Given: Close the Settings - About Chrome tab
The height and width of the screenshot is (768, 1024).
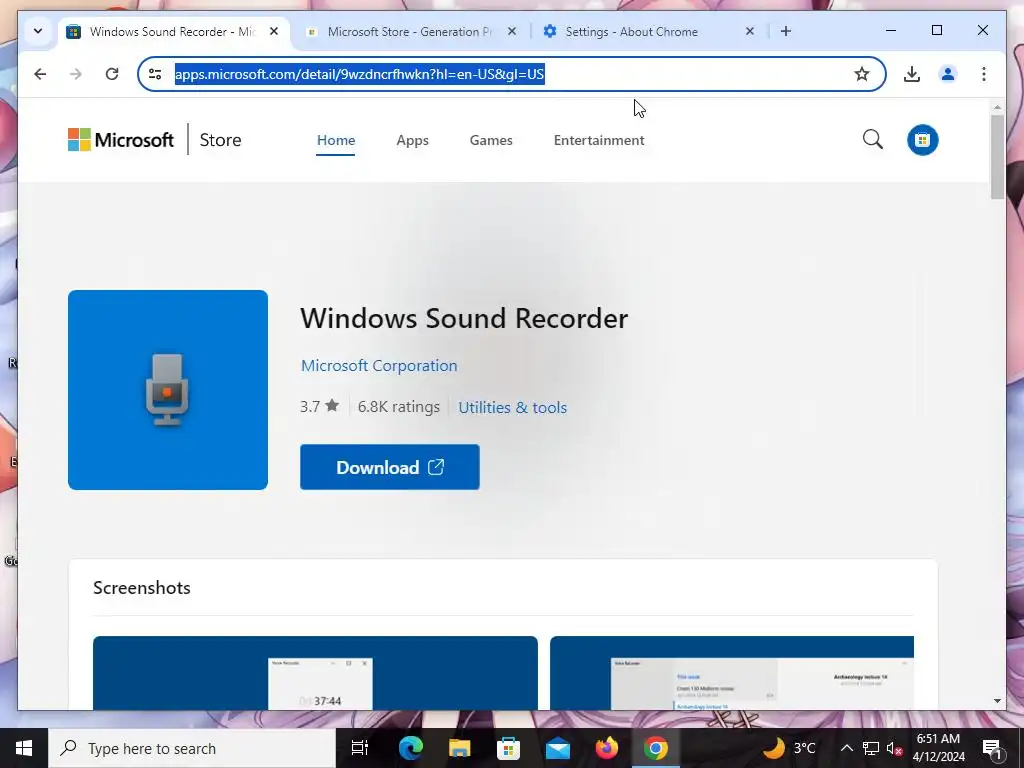Looking at the screenshot, I should pyautogui.click(x=750, y=31).
